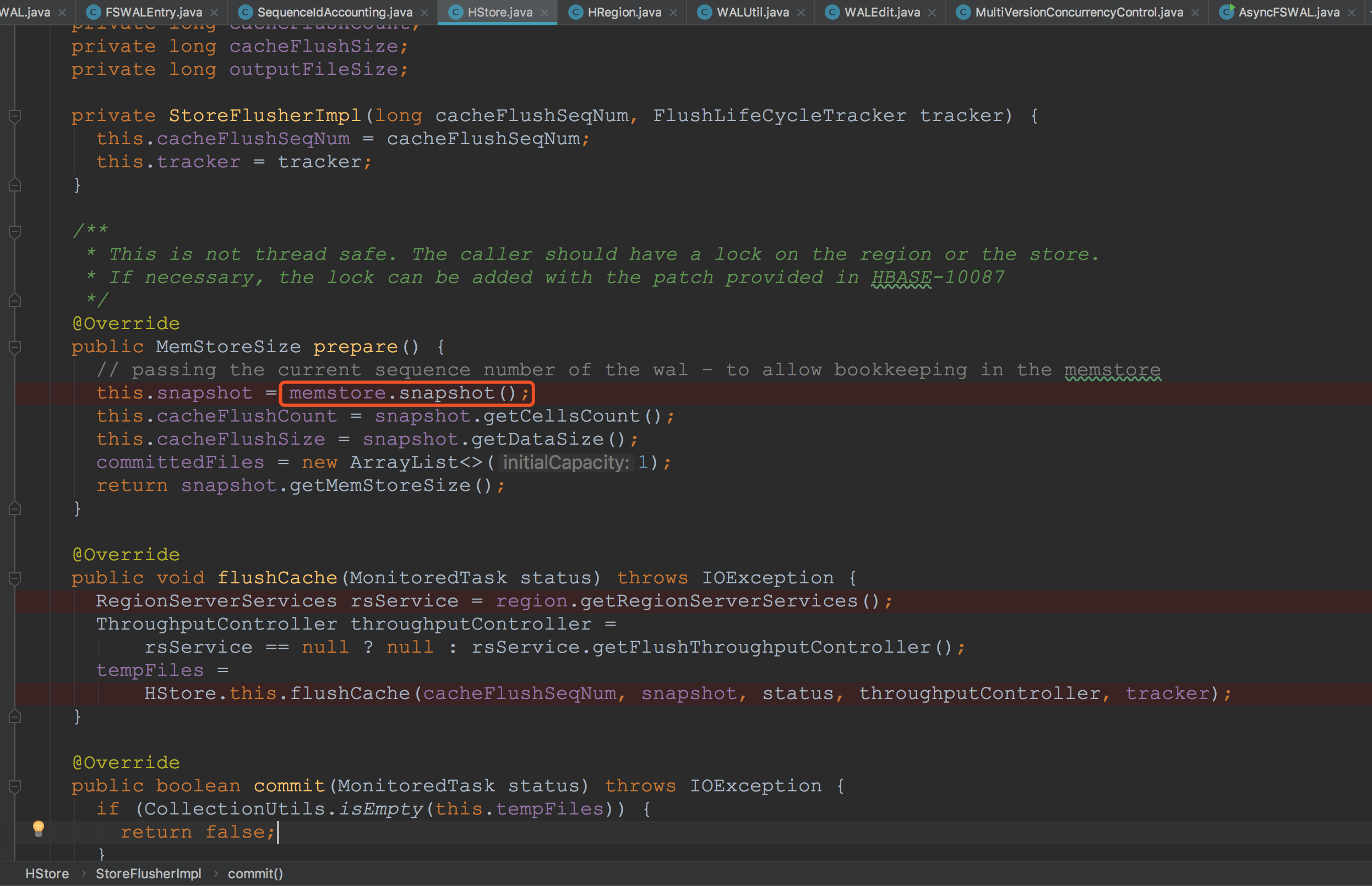Click the HStore.java tab class icon
The image size is (1372, 886).
point(455,12)
